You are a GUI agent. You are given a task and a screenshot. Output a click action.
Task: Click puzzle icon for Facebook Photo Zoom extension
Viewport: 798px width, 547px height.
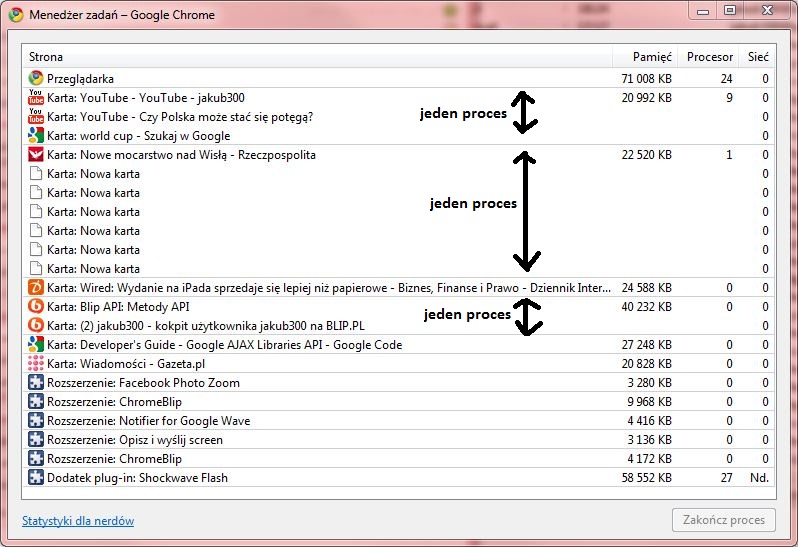point(36,383)
